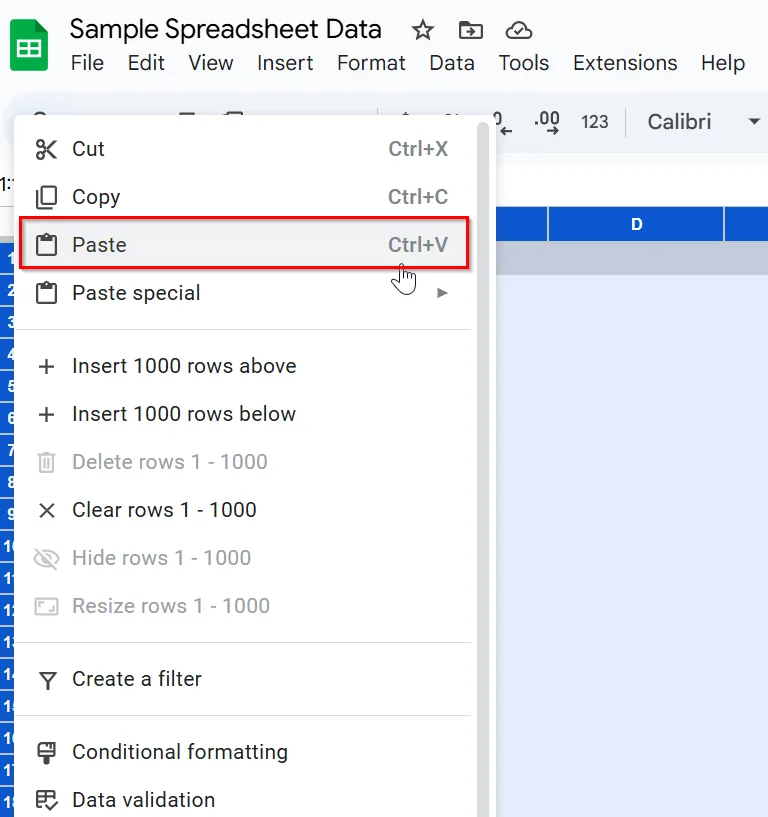Click the font dropdown arrow
Screen dimensions: 768x817
click(x=754, y=122)
